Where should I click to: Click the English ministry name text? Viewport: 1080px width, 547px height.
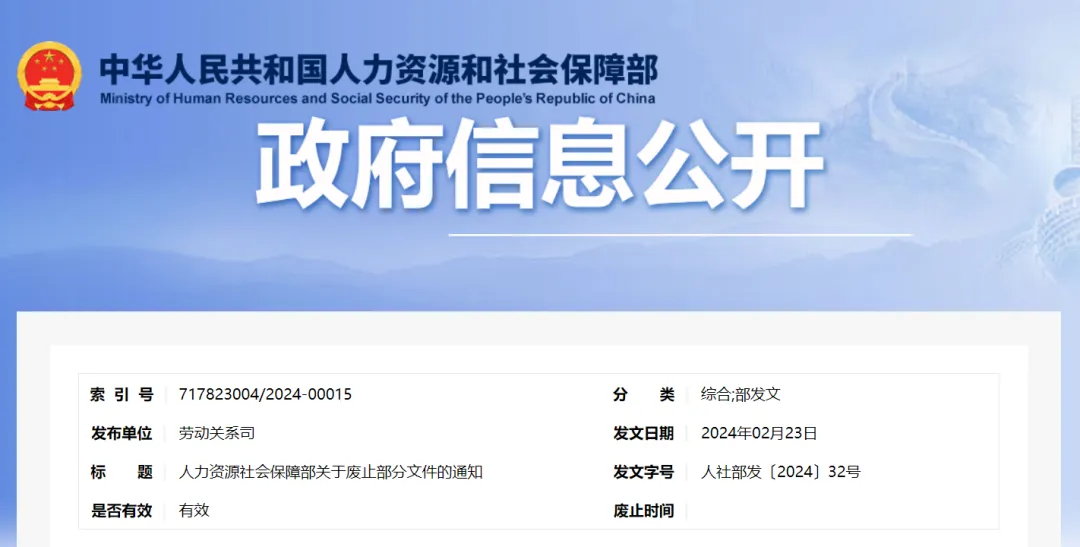(x=377, y=99)
